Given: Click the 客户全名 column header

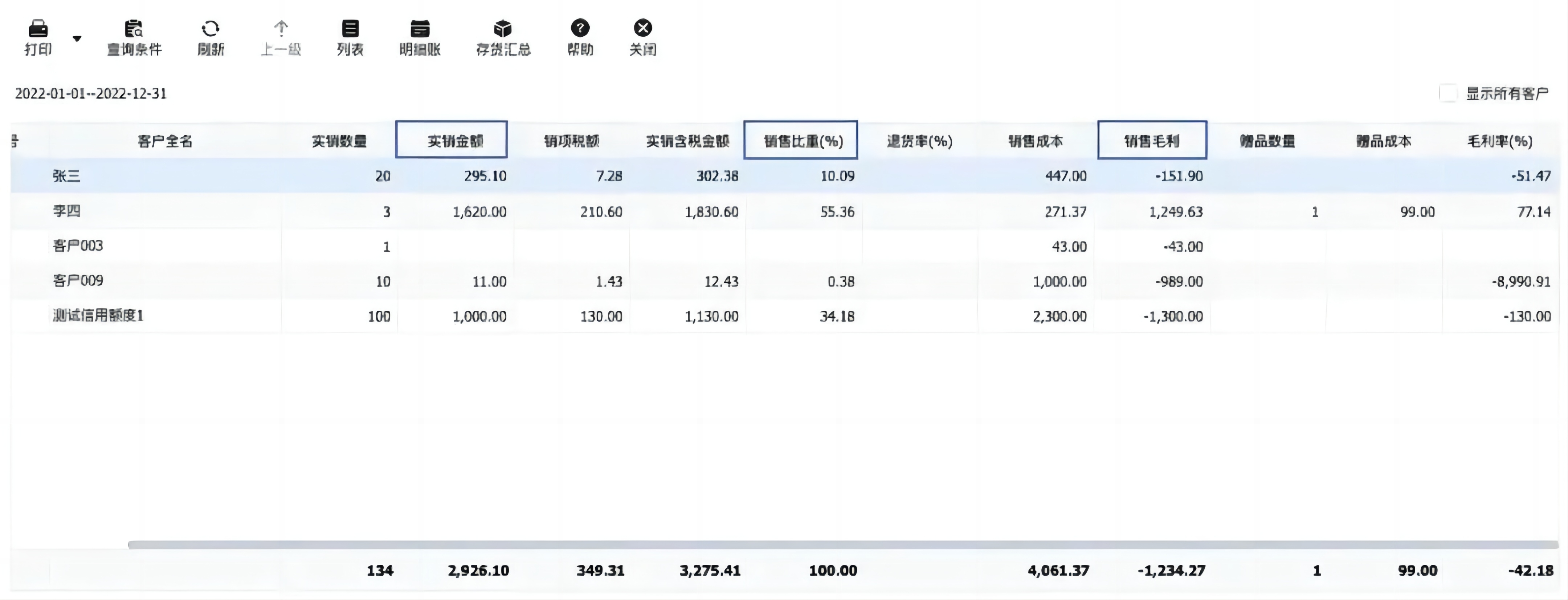Looking at the screenshot, I should (165, 141).
